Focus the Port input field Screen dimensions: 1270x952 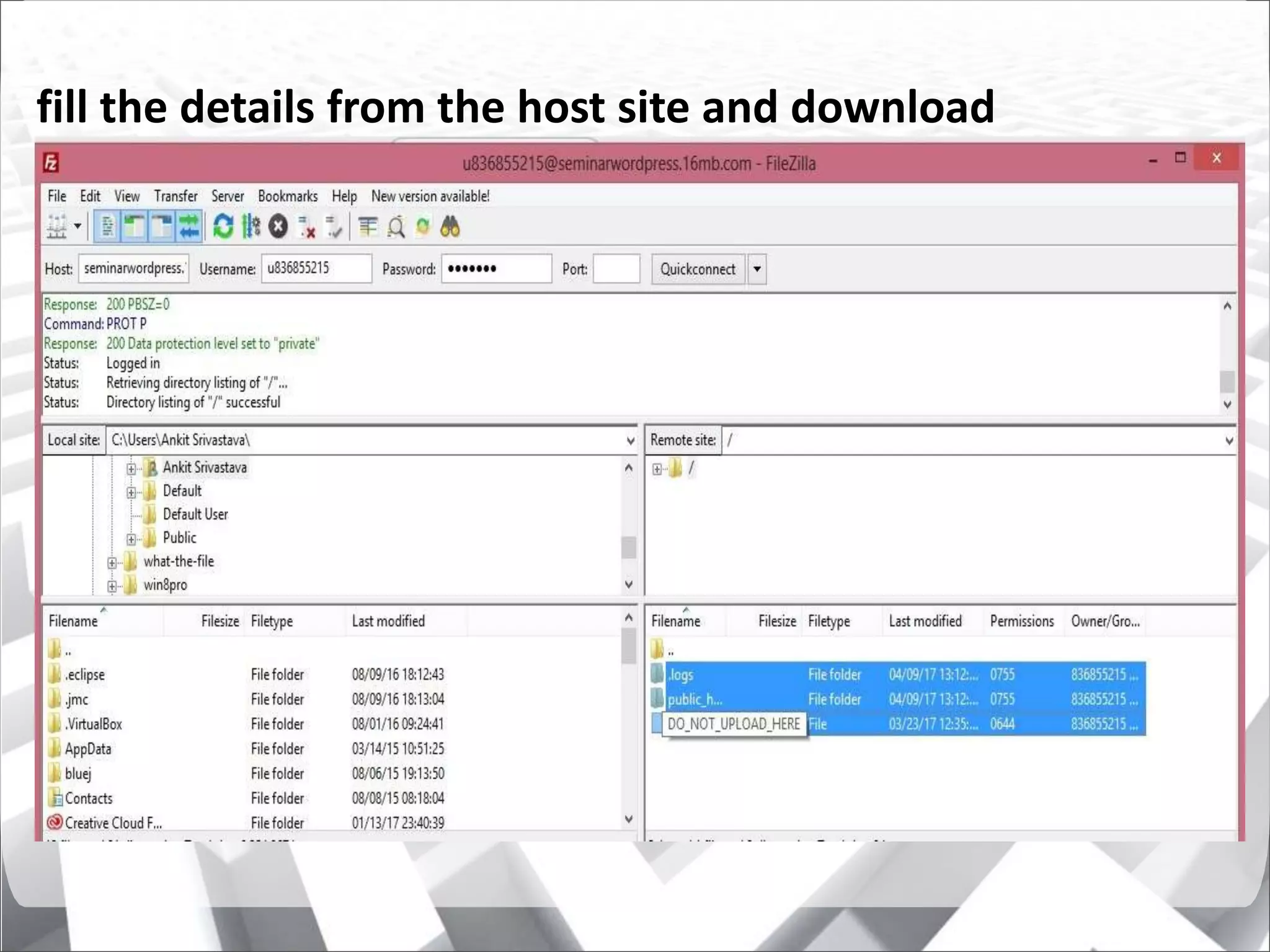(x=616, y=268)
